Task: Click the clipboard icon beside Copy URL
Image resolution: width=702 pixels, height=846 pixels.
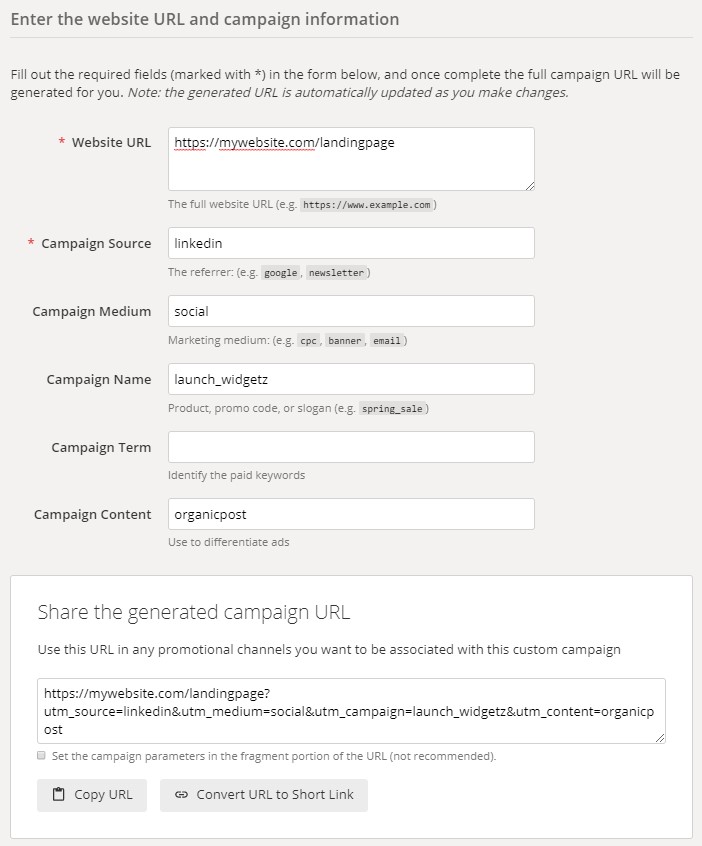Action: [x=58, y=795]
